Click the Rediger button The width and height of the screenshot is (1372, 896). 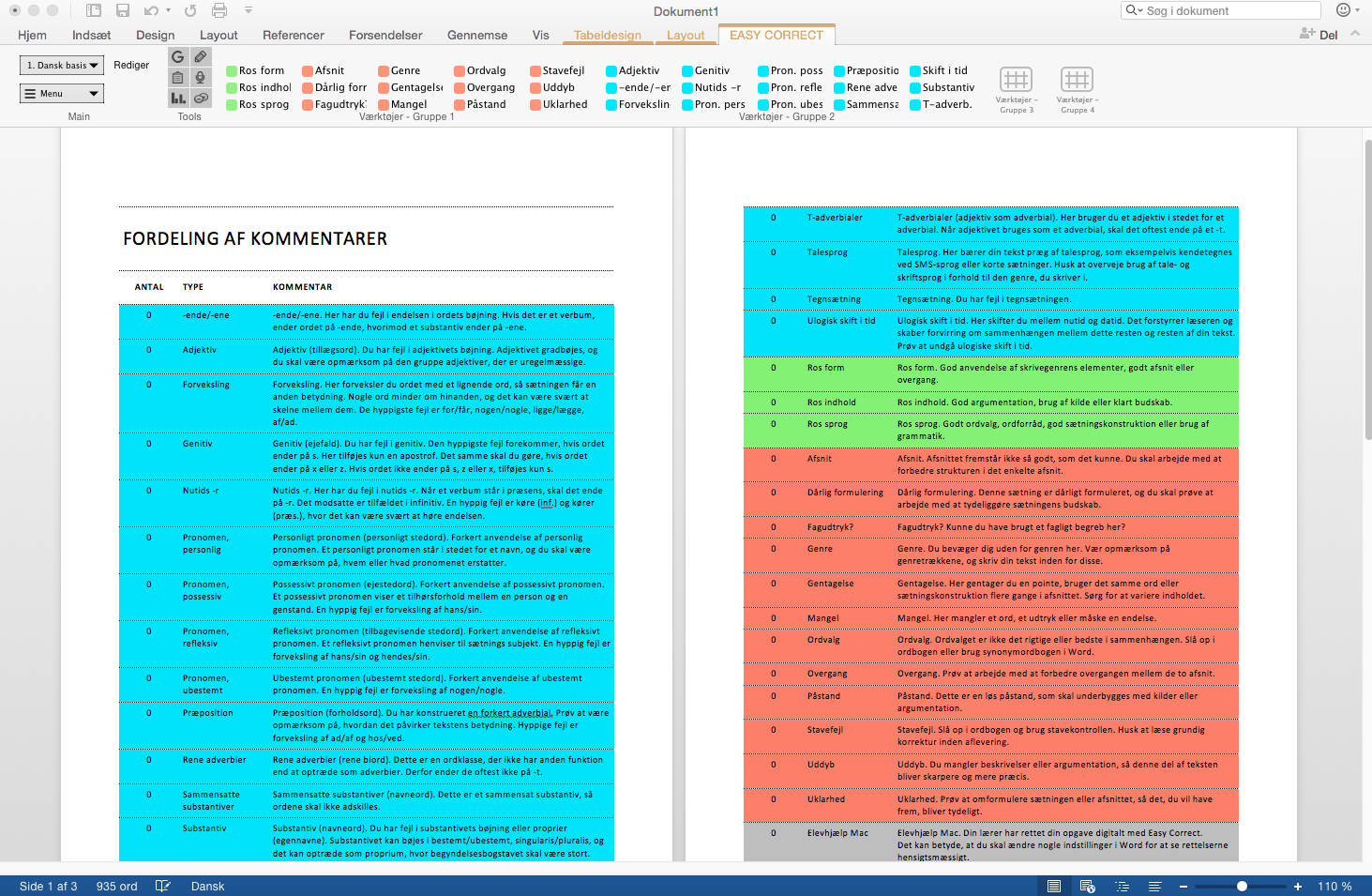131,65
